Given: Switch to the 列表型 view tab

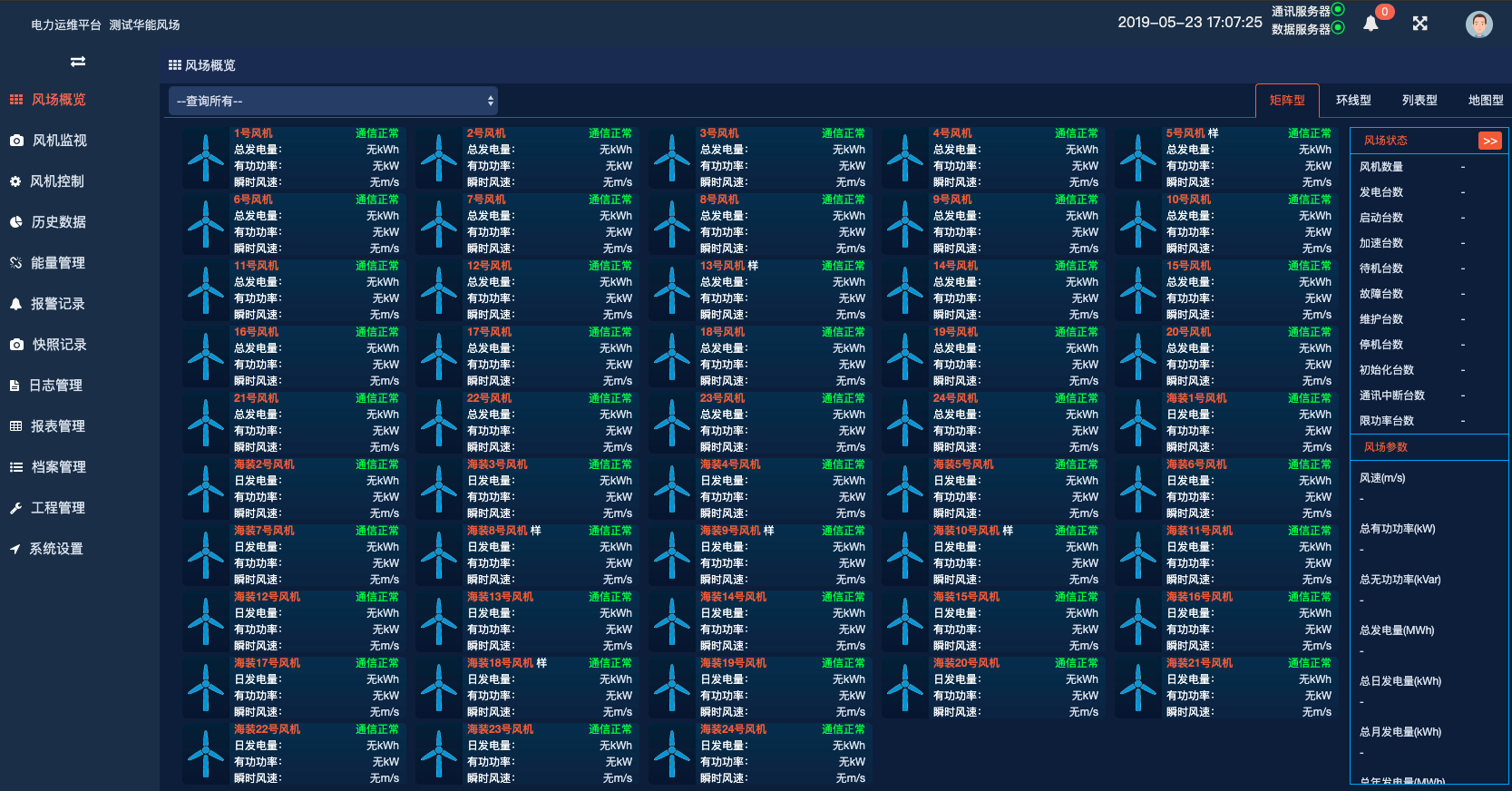Looking at the screenshot, I should tap(1419, 101).
